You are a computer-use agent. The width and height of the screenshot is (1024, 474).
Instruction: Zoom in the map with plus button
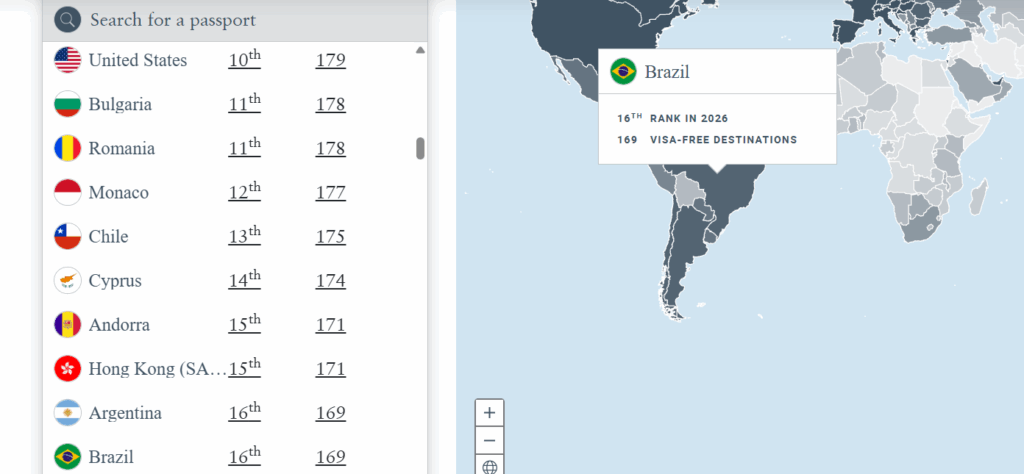point(490,413)
